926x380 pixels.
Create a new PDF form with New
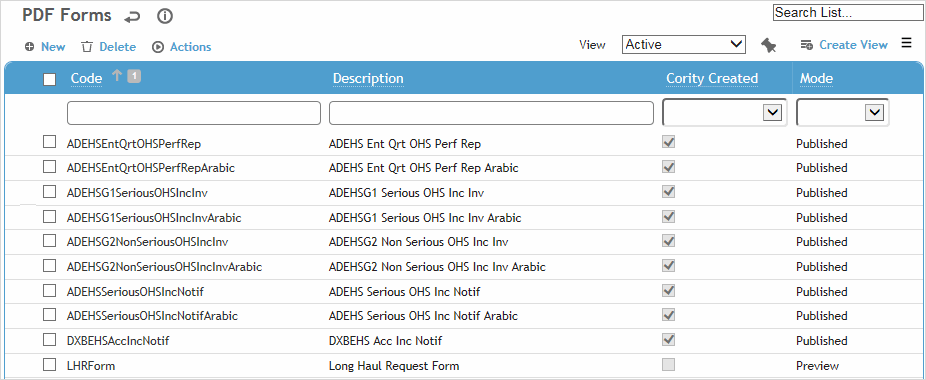45,47
